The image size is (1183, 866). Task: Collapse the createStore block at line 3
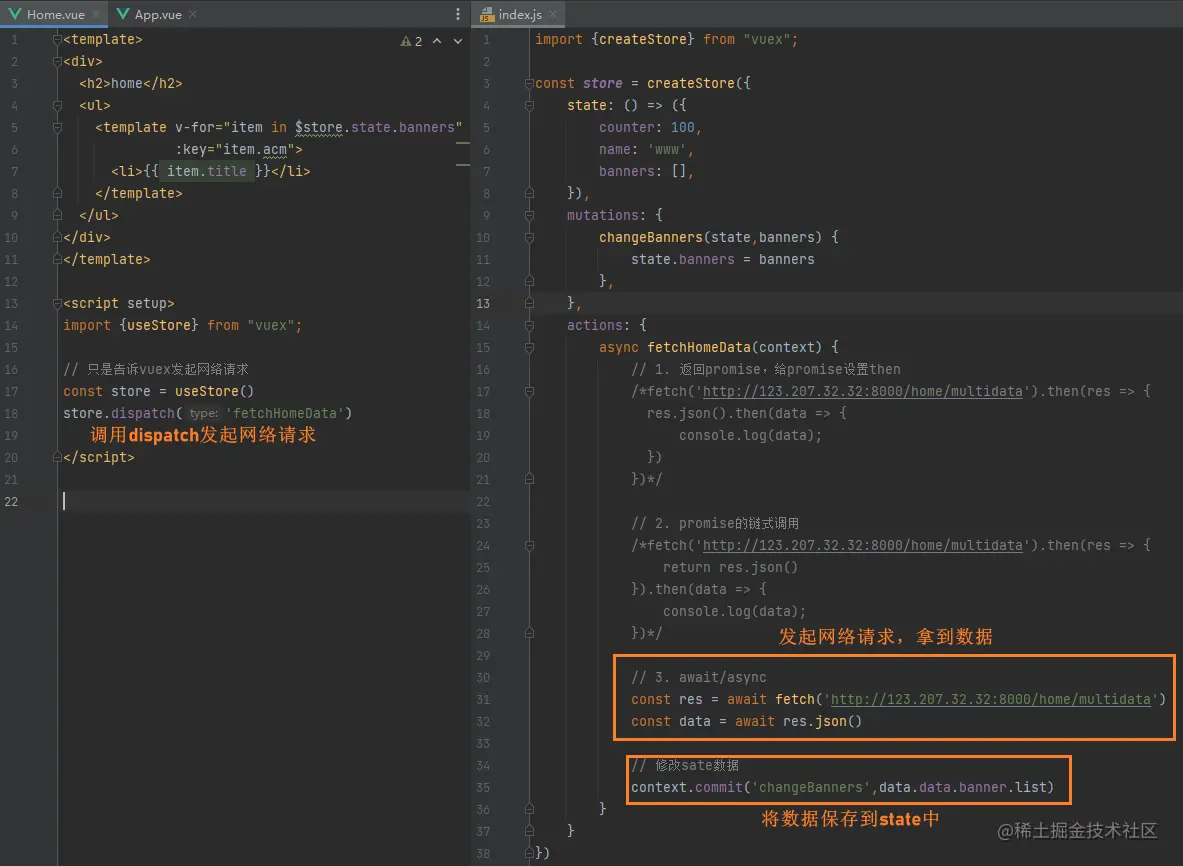tap(529, 84)
